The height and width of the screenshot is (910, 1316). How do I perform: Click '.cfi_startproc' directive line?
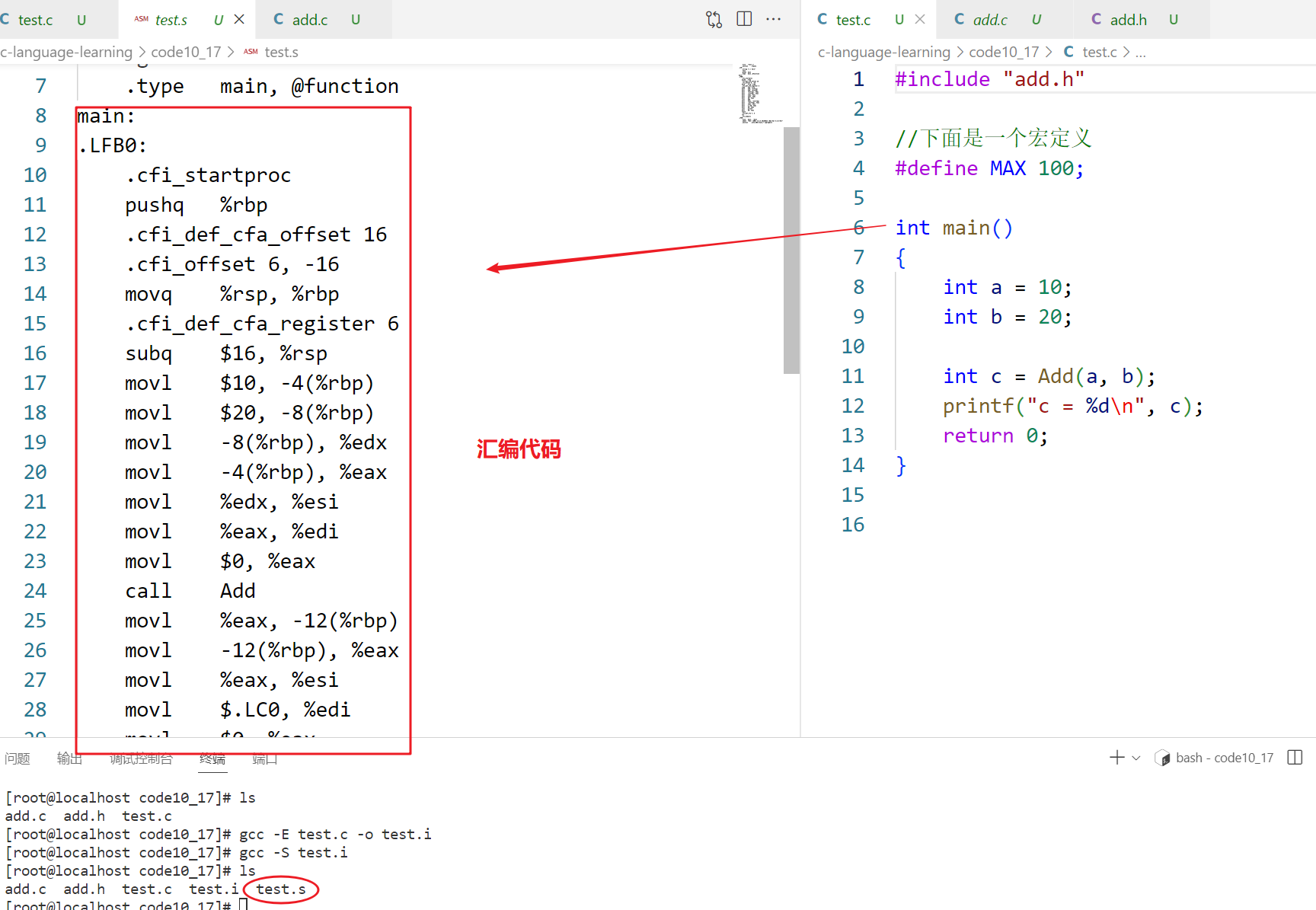(x=208, y=175)
